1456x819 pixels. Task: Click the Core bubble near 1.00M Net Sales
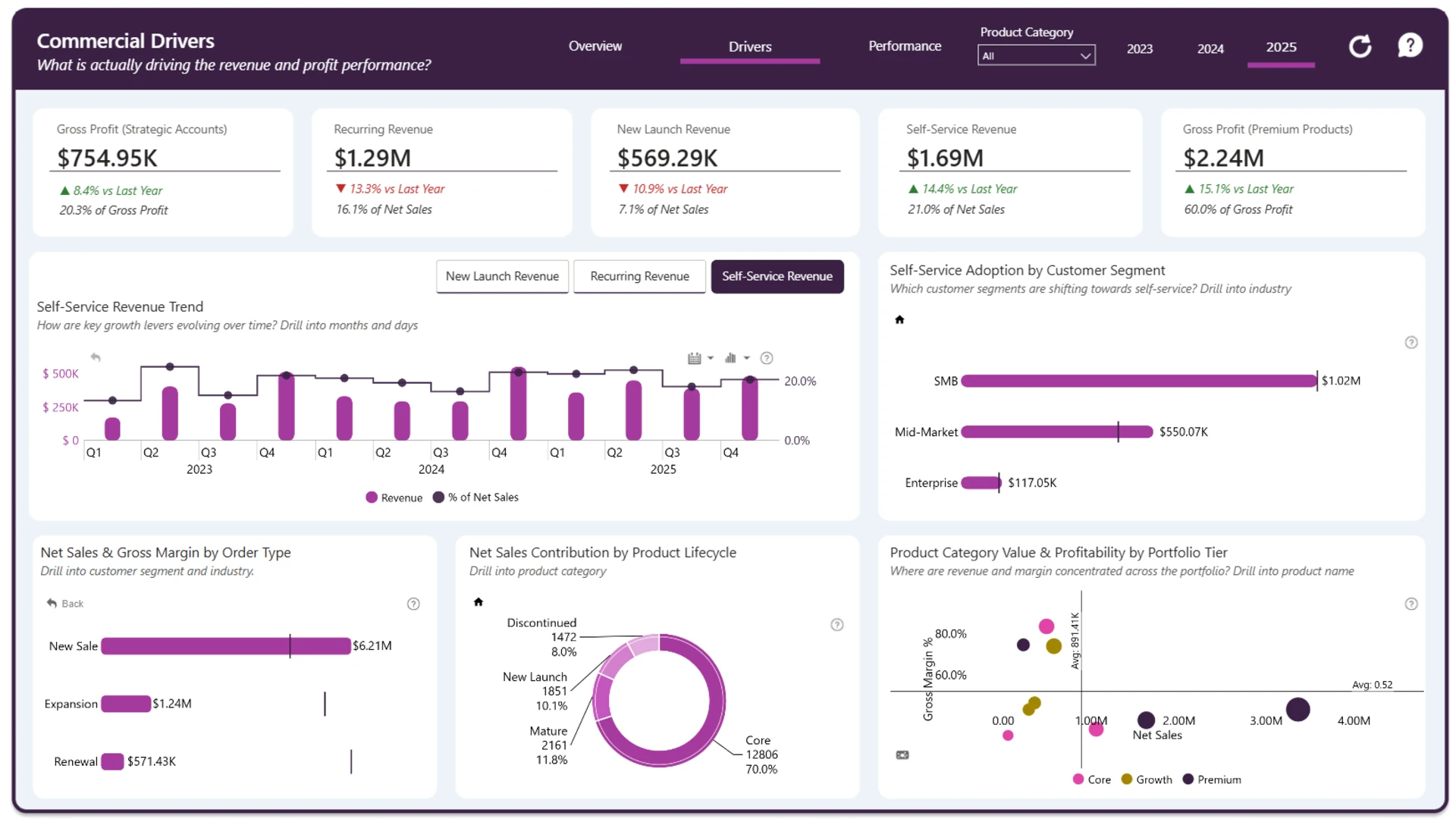(1096, 730)
